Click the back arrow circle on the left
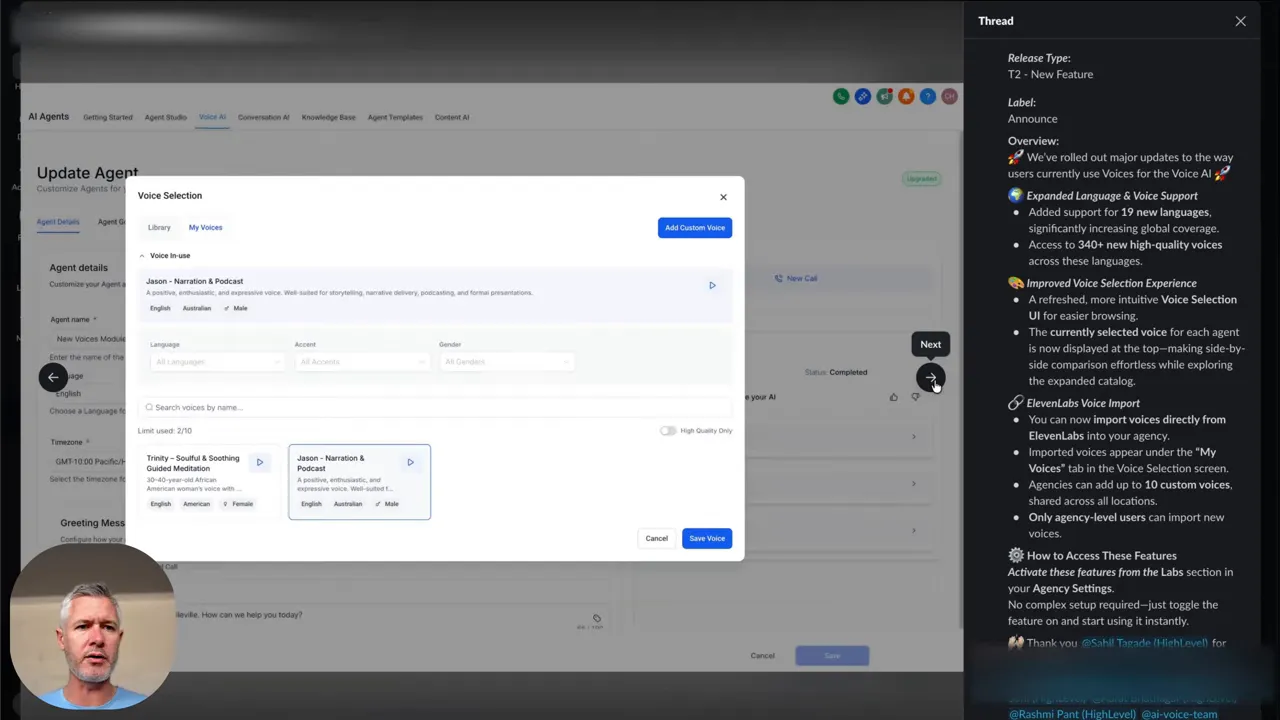The width and height of the screenshot is (1280, 720). coord(53,377)
